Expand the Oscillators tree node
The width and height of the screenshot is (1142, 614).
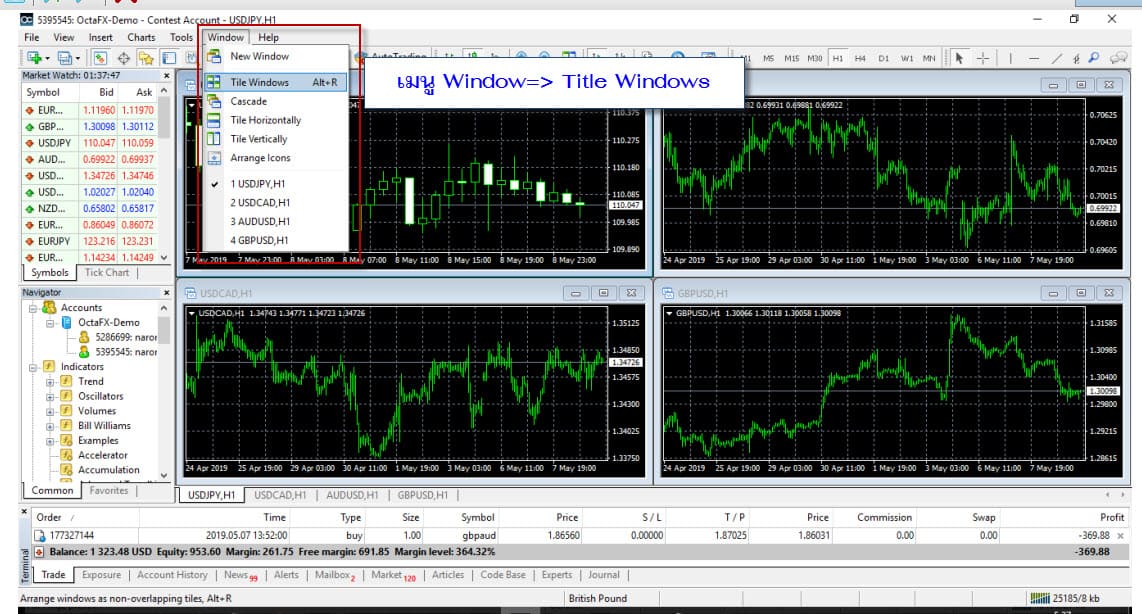click(x=50, y=396)
